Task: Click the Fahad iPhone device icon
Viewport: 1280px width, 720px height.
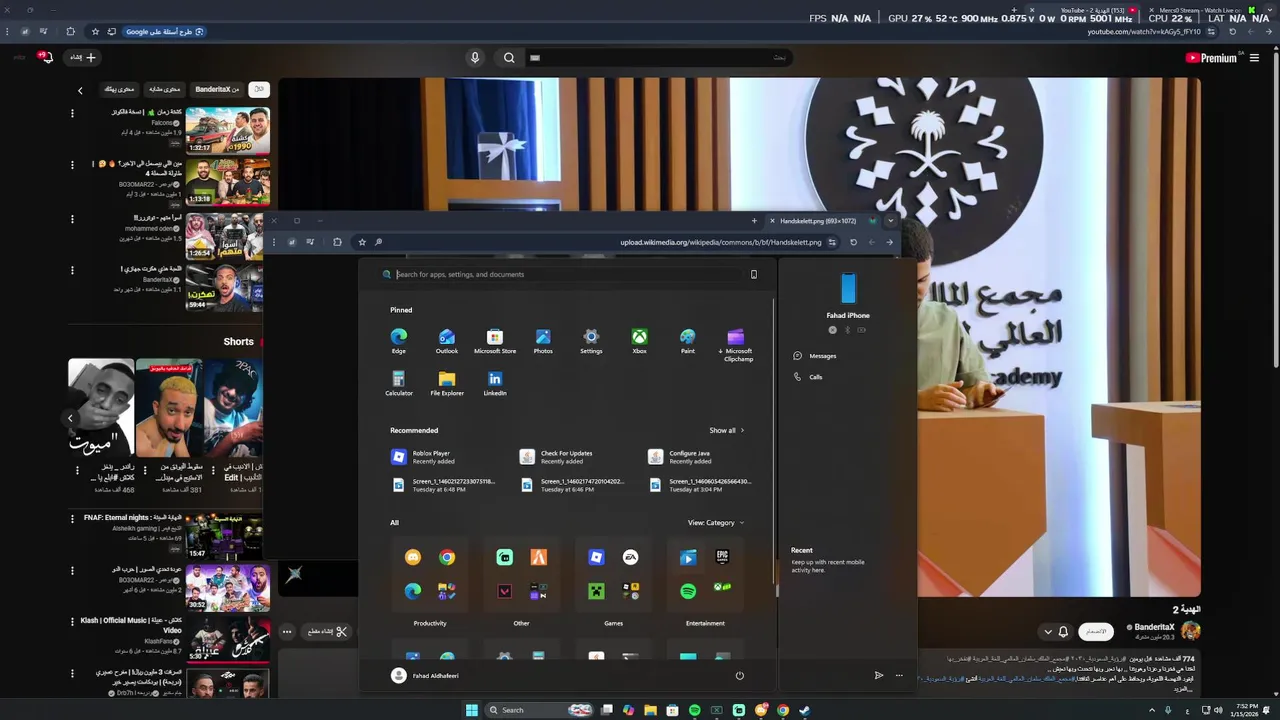Action: 848,289
